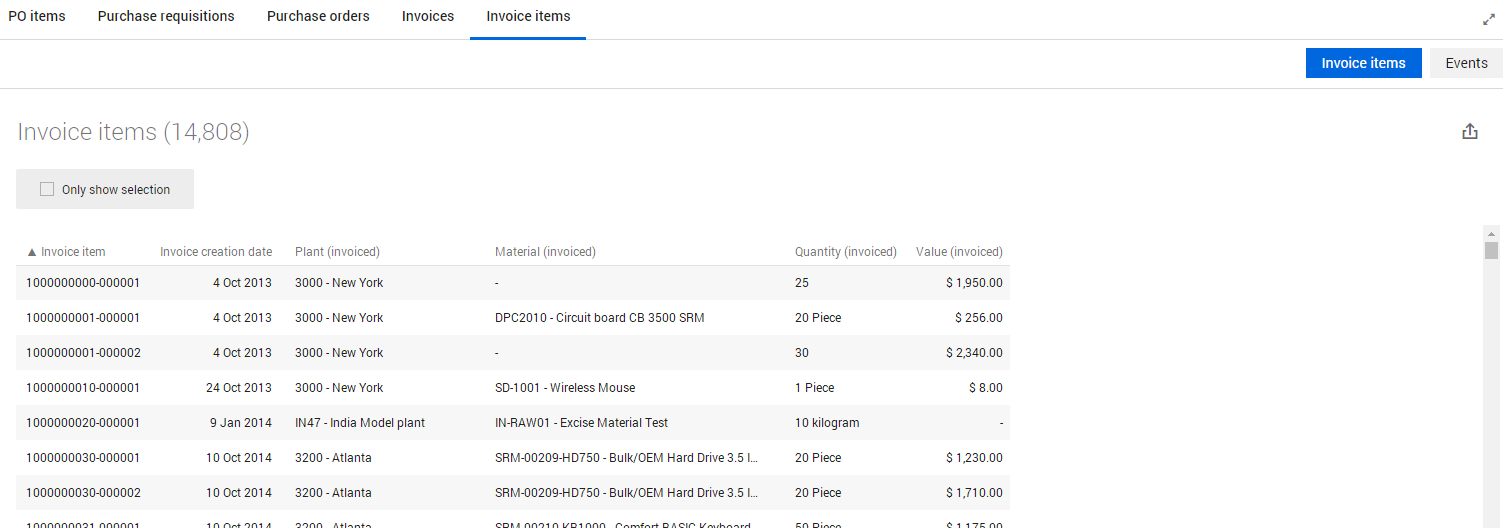Sort by Plant (invoiced) column header
1503x528 pixels.
[x=337, y=252]
